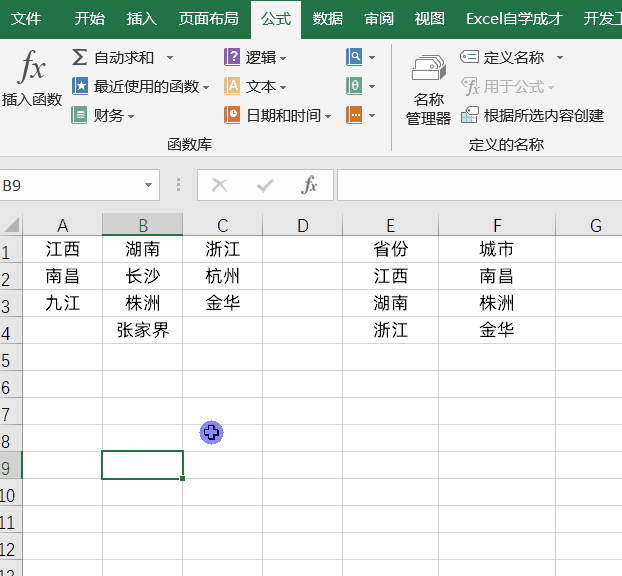Switch to the 页面布局 tab
The width and height of the screenshot is (622, 576).
coord(209,19)
